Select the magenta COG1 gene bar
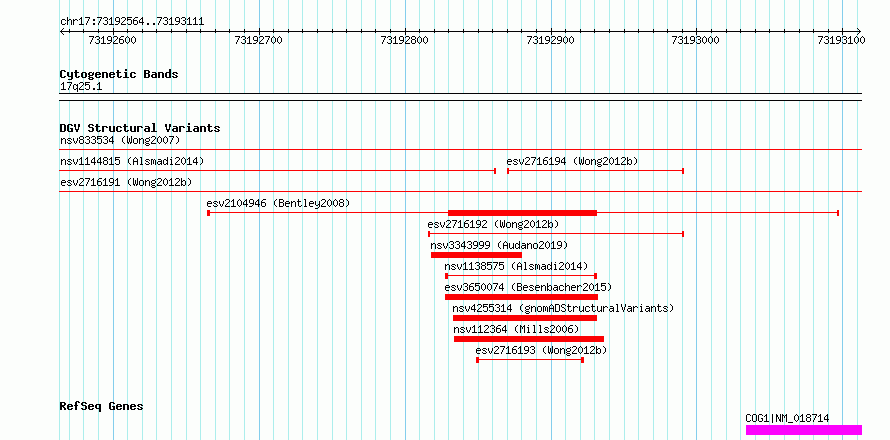890x440 pixels. [804, 430]
